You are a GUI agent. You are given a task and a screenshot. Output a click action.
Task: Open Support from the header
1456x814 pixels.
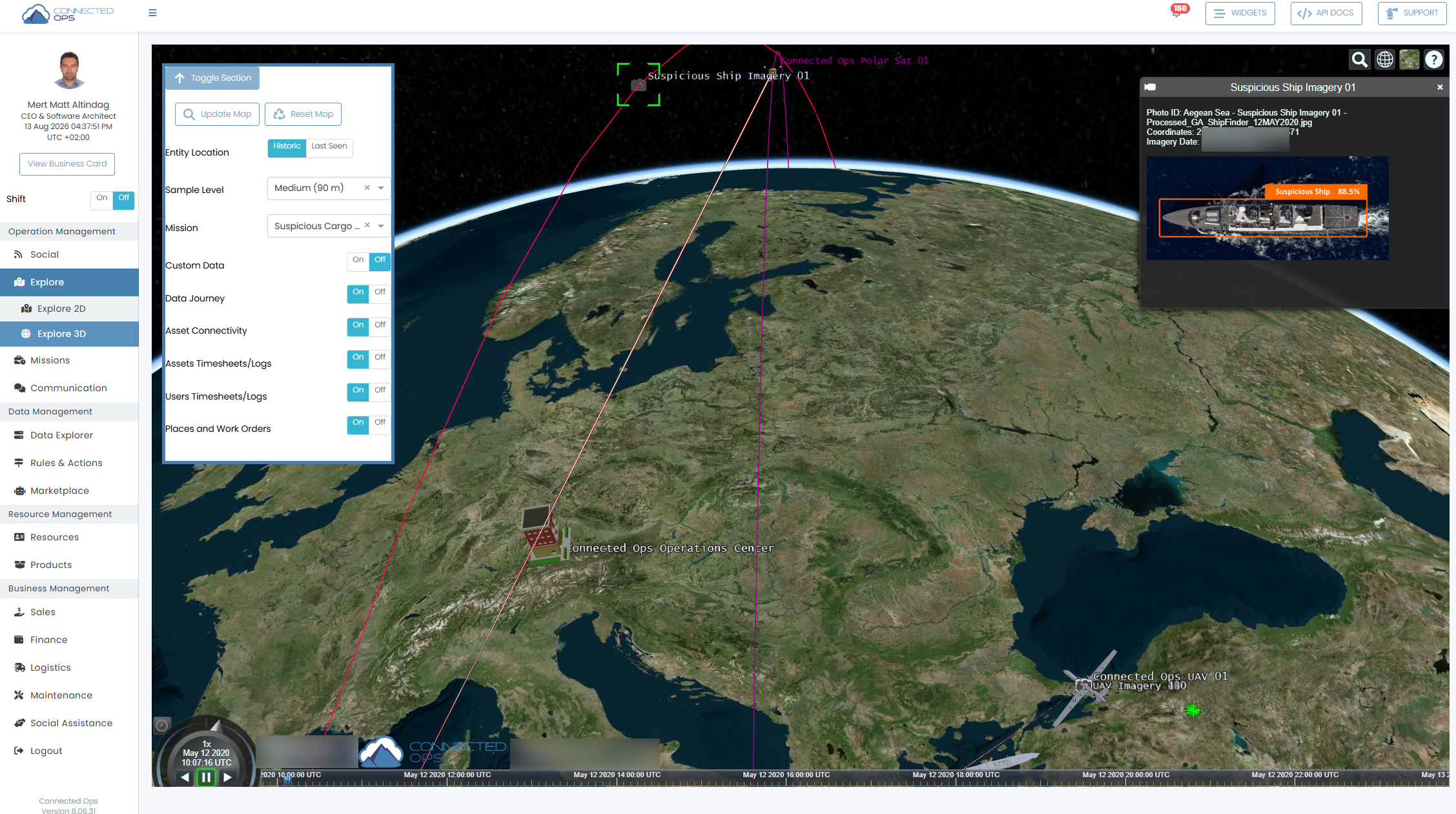1412,13
